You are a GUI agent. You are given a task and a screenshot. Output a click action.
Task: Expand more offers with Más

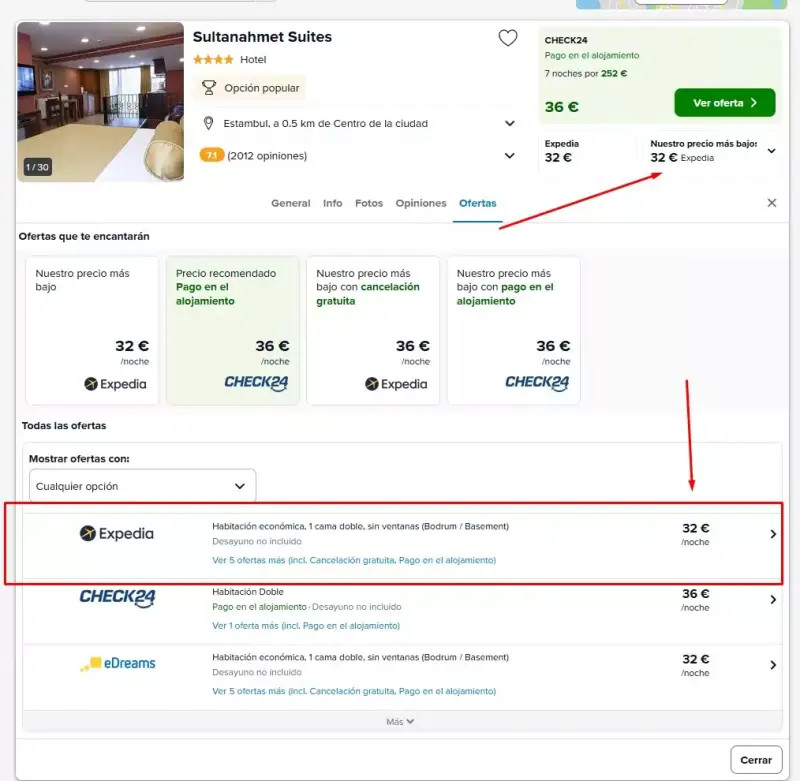[x=399, y=721]
